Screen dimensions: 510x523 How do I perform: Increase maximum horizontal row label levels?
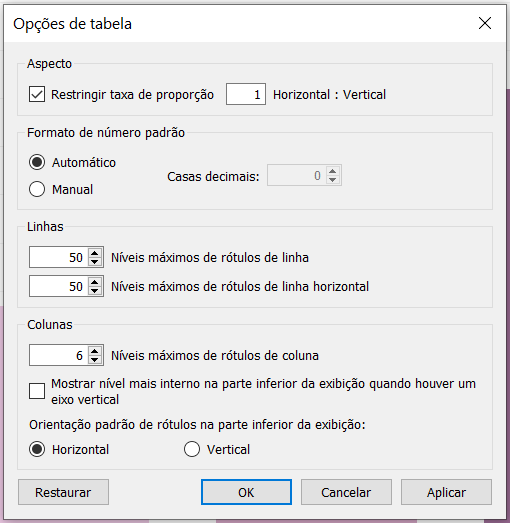[x=95, y=282]
